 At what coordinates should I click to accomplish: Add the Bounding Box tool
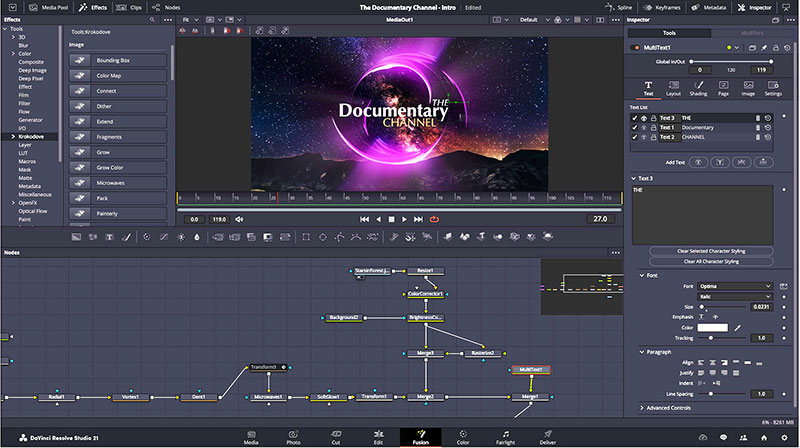(118, 60)
